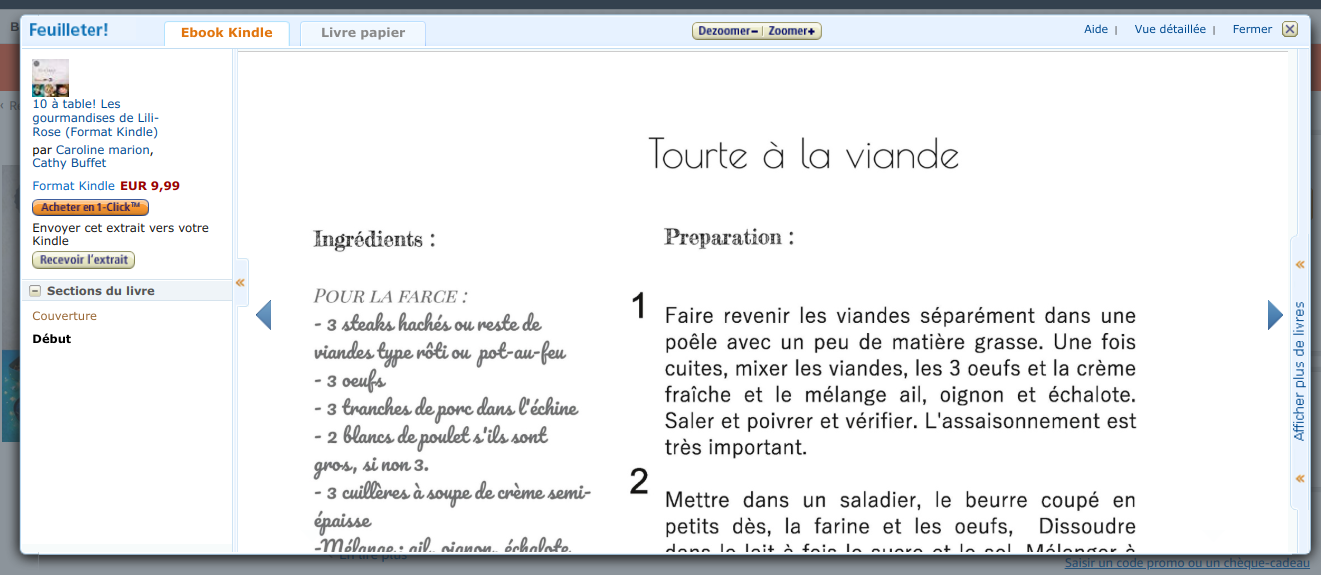Click the Tourte à la viande title
Screen dimensions: 1321x575
(x=803, y=155)
